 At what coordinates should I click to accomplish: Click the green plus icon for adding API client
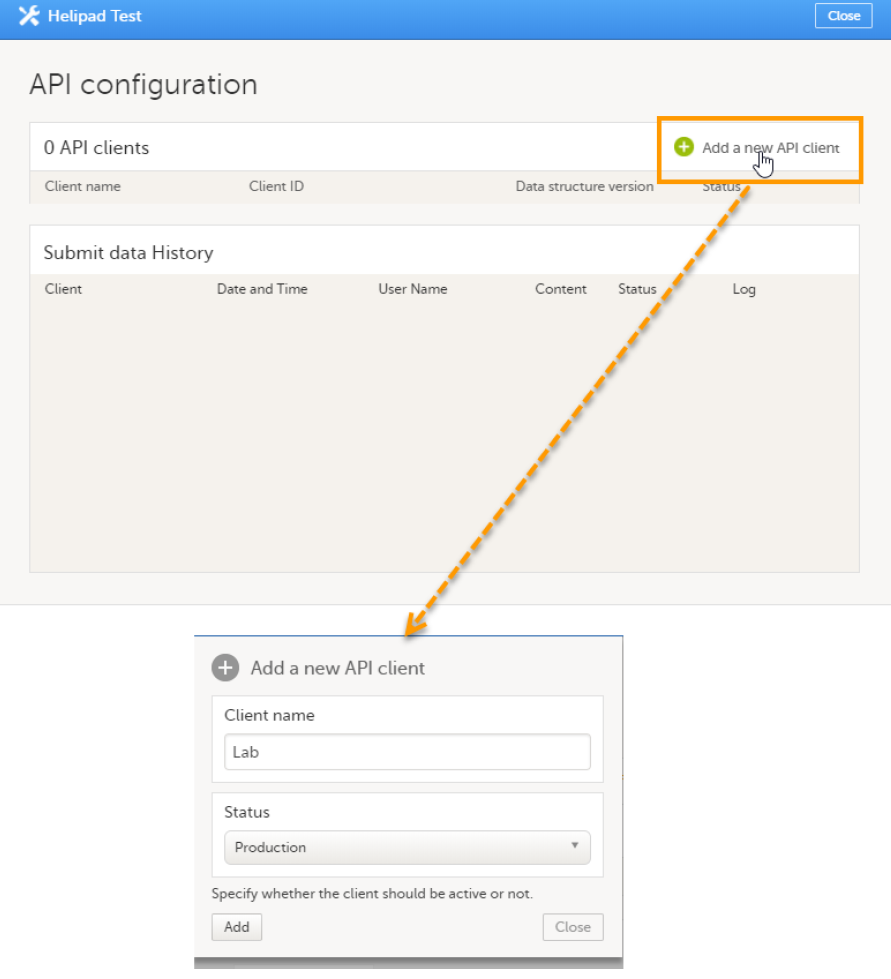tap(684, 147)
